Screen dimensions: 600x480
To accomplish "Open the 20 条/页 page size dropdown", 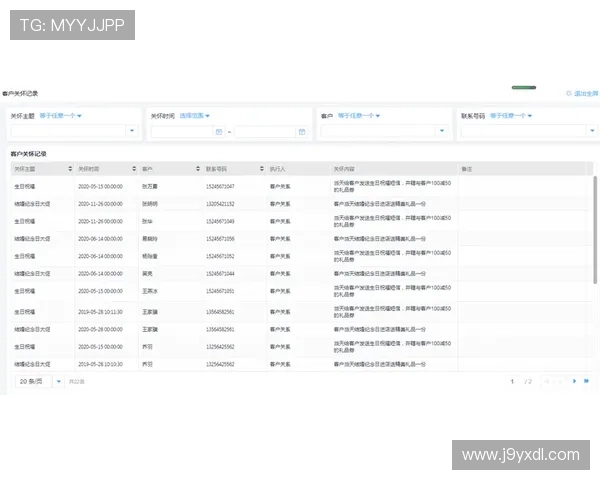I will (x=38, y=381).
